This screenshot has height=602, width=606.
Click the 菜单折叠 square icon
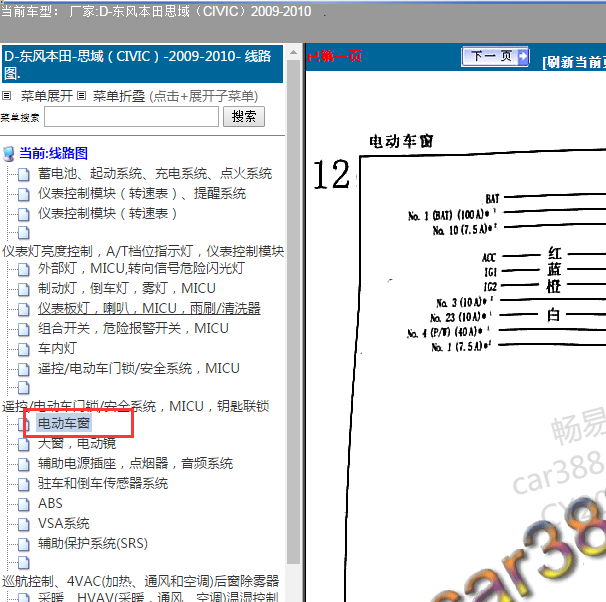81,95
